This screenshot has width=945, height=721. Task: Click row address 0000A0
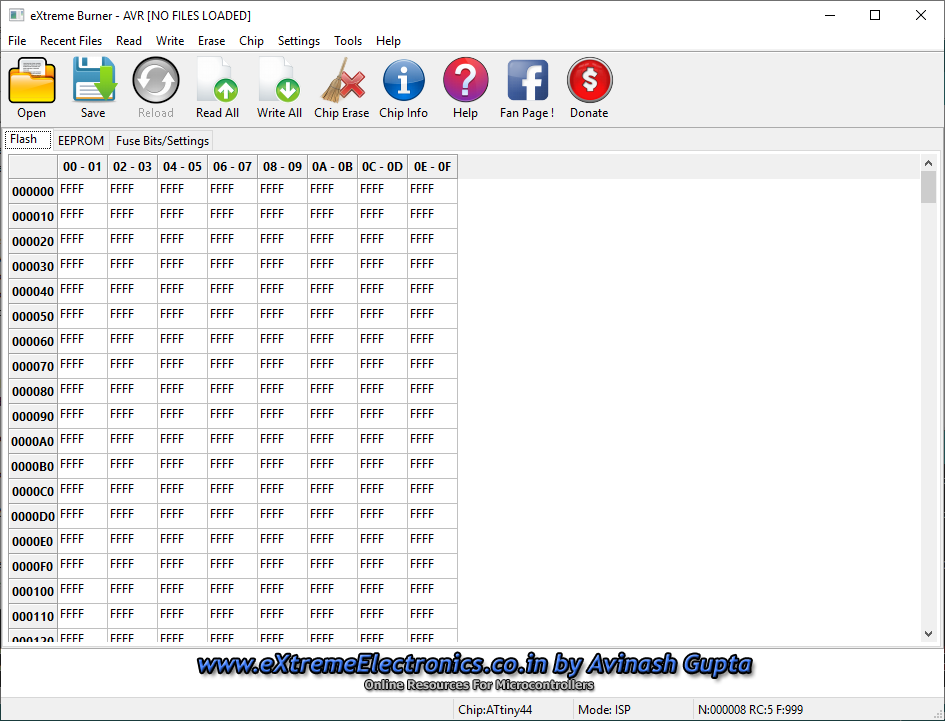point(33,442)
